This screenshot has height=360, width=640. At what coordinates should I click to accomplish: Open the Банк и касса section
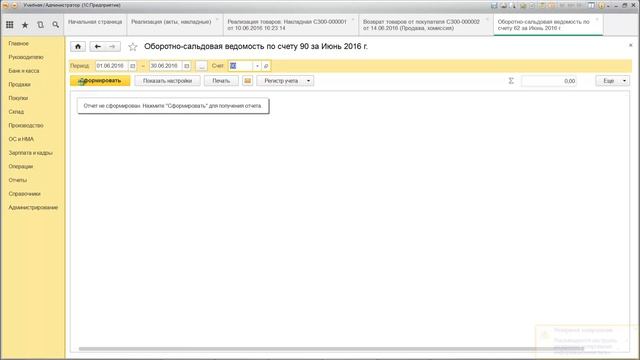[24, 71]
